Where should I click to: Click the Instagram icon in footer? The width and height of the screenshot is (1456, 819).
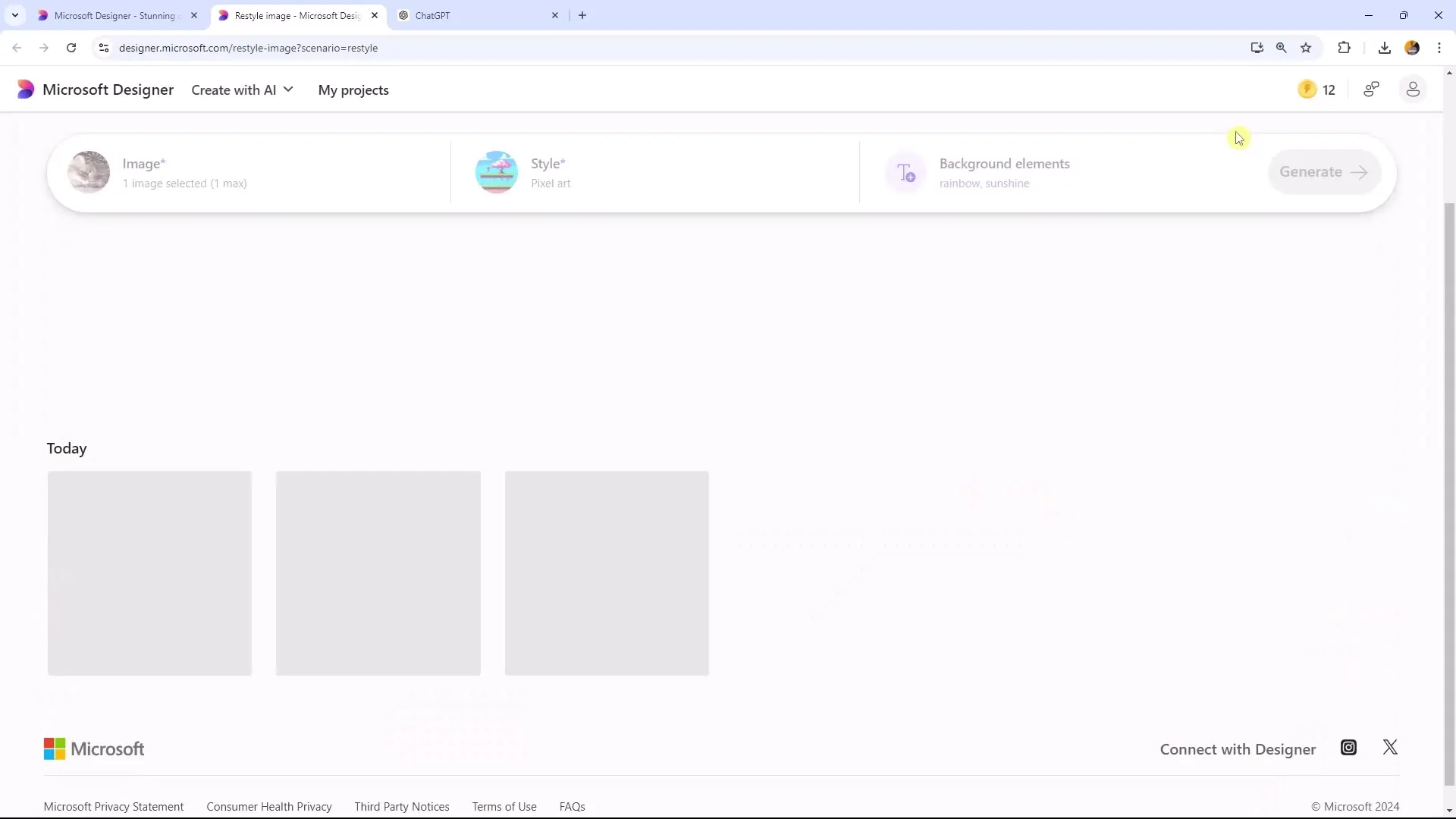pyautogui.click(x=1348, y=747)
